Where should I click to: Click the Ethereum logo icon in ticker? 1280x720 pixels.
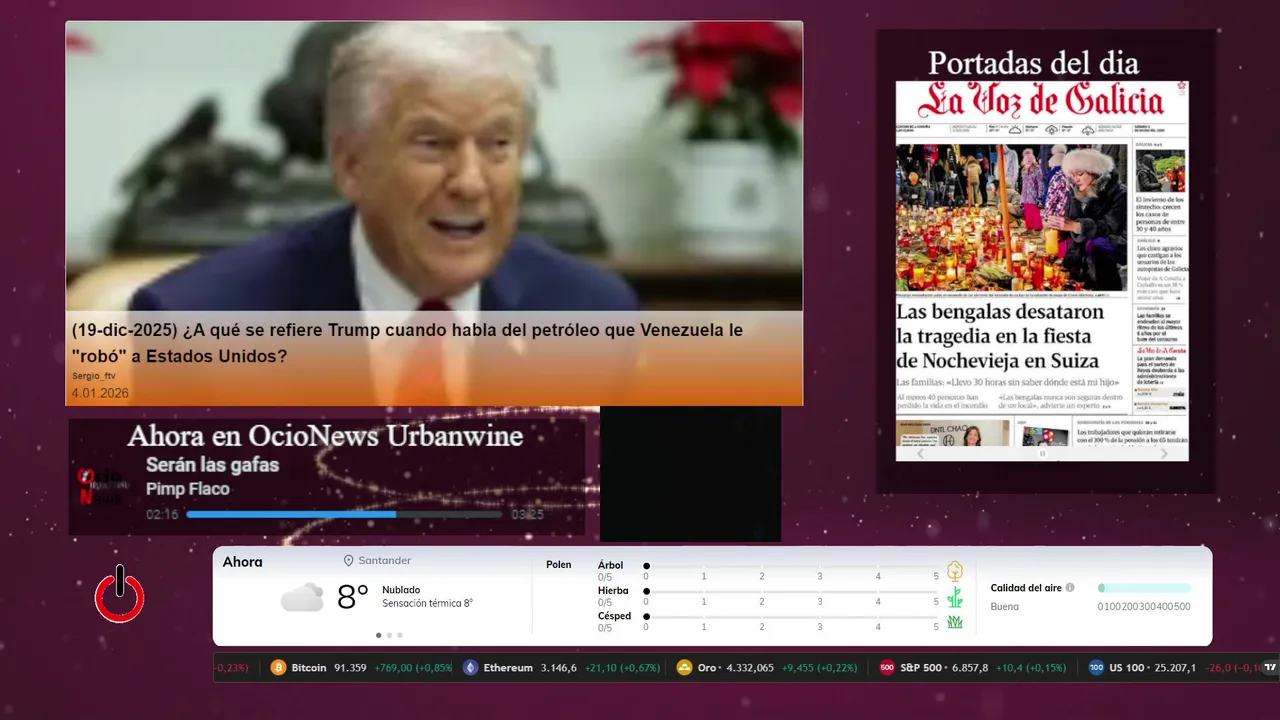471,668
